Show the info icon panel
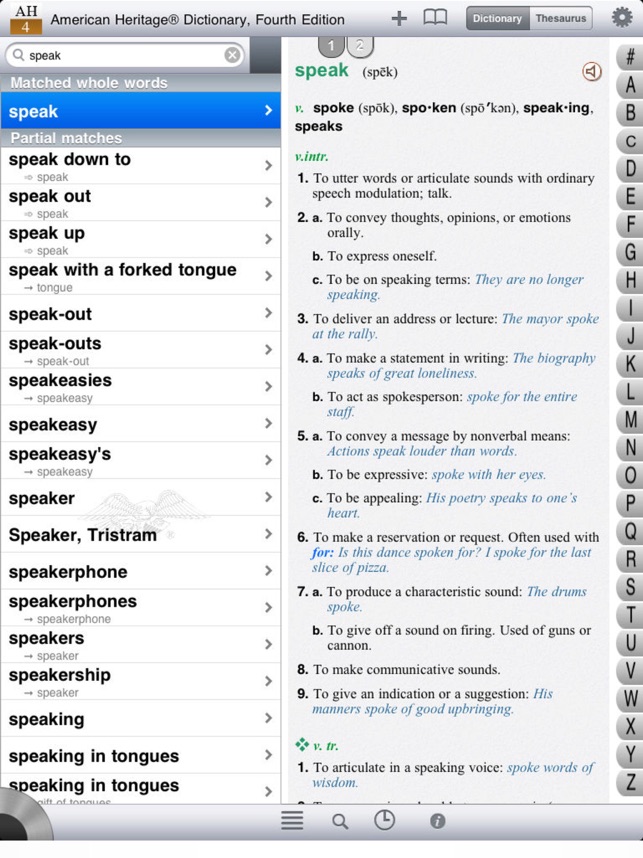The height and width of the screenshot is (858, 643). tap(437, 821)
